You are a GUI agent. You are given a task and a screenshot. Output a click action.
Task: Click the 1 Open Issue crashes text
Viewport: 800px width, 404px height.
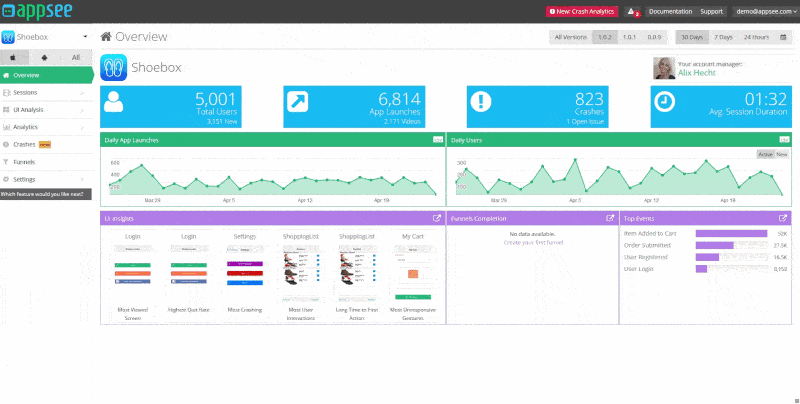(x=585, y=121)
